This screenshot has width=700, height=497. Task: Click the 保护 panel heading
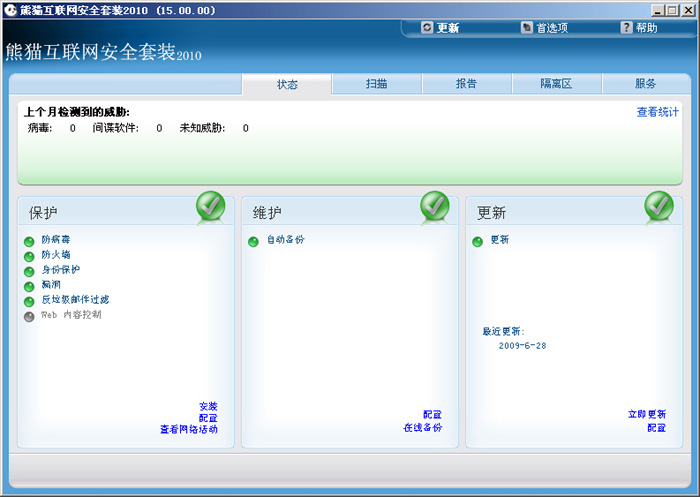(43, 213)
